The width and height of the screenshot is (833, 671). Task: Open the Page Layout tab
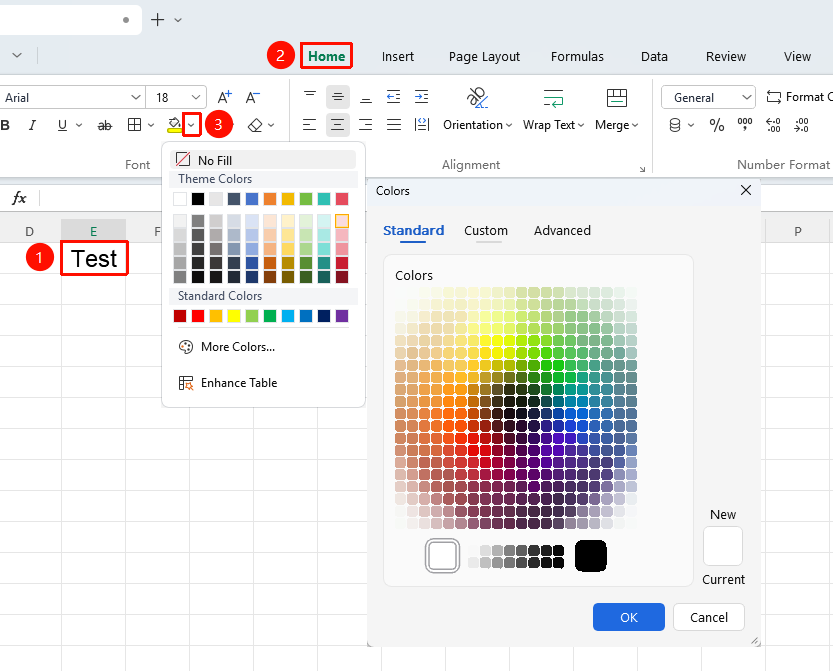click(484, 56)
